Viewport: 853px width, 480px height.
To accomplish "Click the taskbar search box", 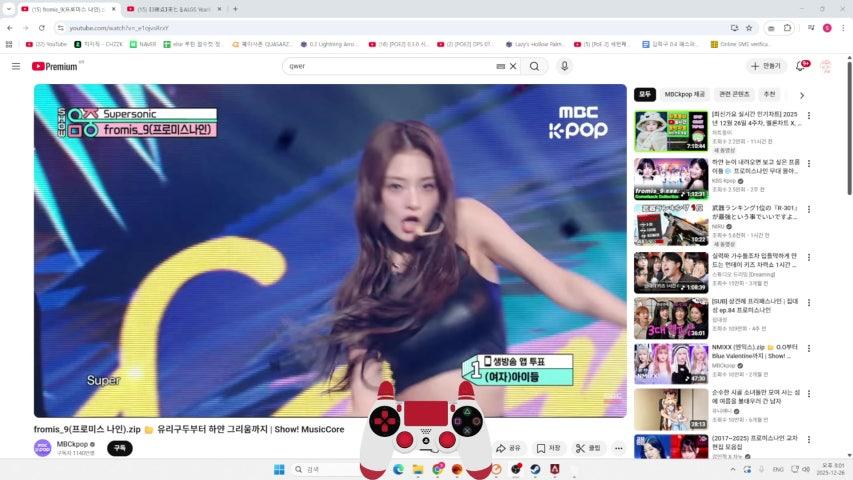I will coord(326,469).
